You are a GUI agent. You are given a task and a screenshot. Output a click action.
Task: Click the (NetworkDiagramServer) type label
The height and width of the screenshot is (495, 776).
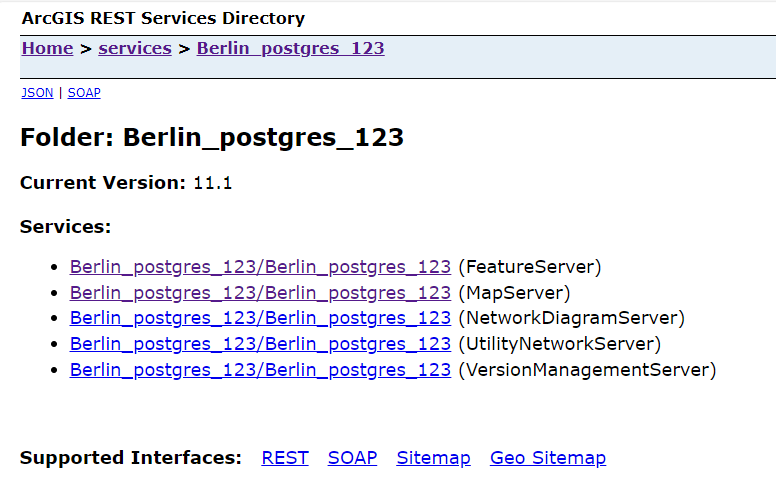(572, 318)
